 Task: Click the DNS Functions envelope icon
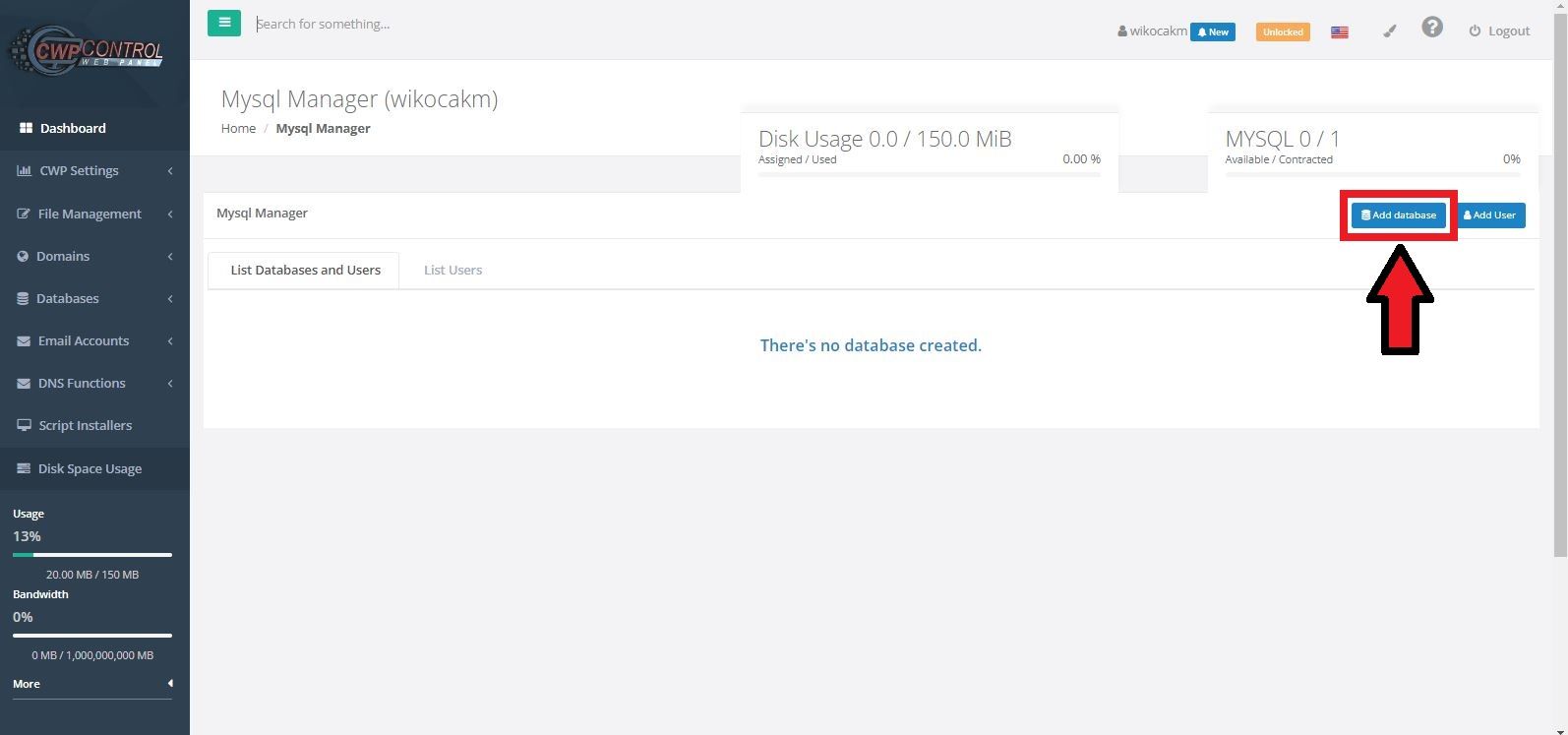coord(24,383)
